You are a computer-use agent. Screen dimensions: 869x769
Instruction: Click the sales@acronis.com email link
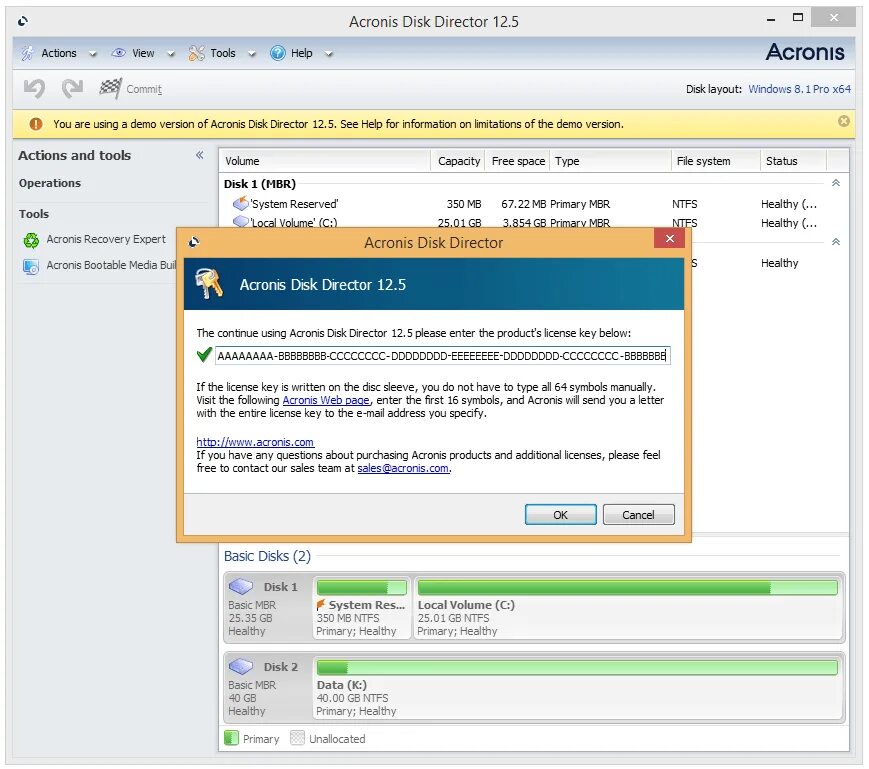click(x=403, y=468)
